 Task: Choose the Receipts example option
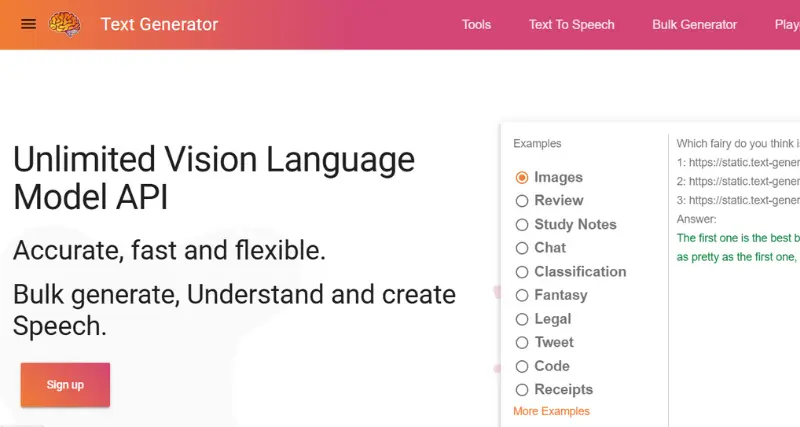tap(522, 390)
